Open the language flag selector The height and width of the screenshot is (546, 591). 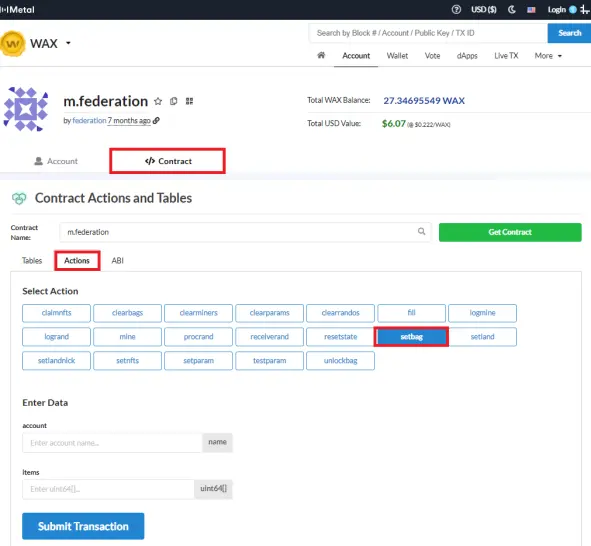point(531,10)
